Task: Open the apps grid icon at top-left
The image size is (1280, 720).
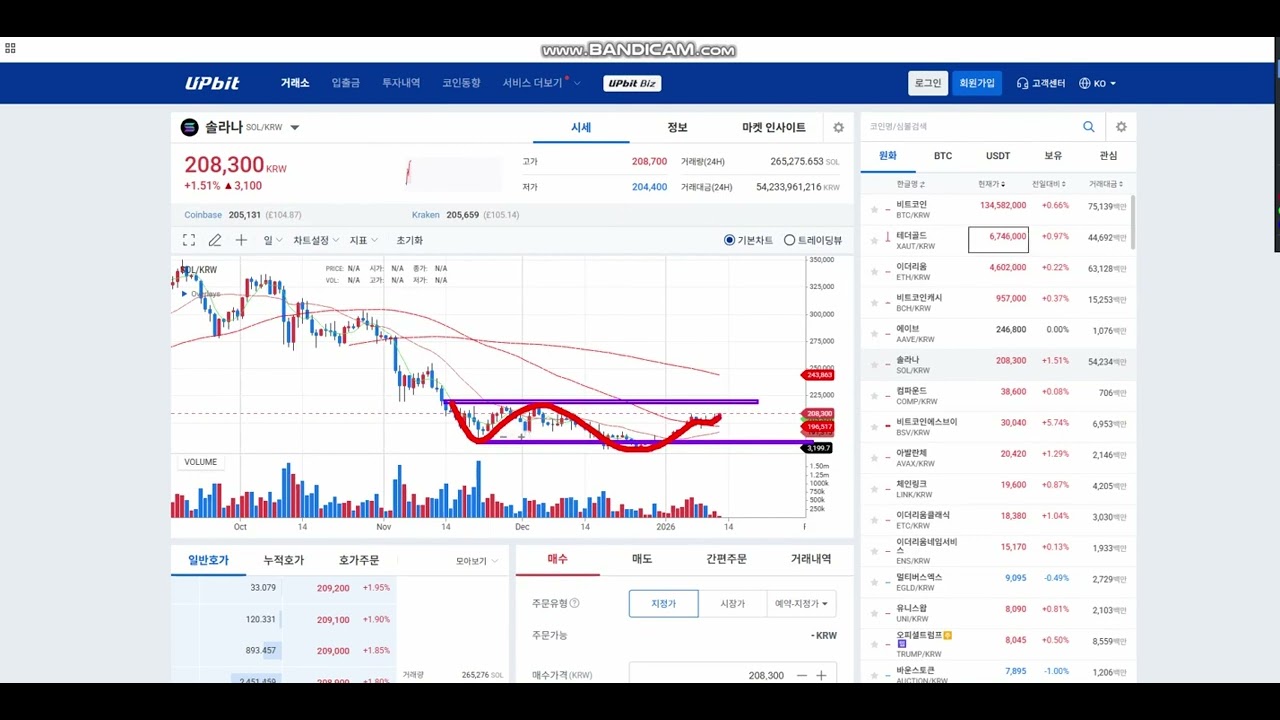Action: [10, 48]
